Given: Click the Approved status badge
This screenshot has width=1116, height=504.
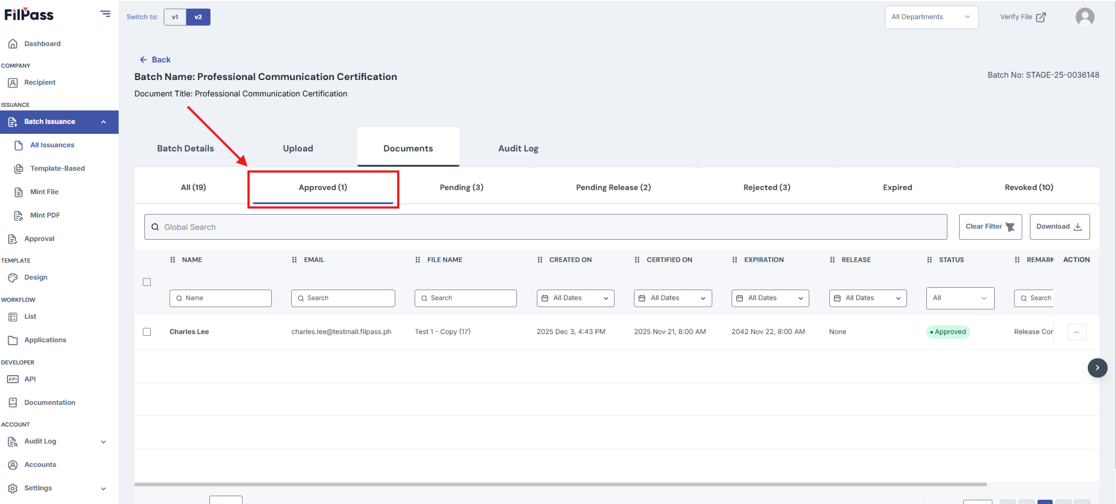Looking at the screenshot, I should pos(948,332).
